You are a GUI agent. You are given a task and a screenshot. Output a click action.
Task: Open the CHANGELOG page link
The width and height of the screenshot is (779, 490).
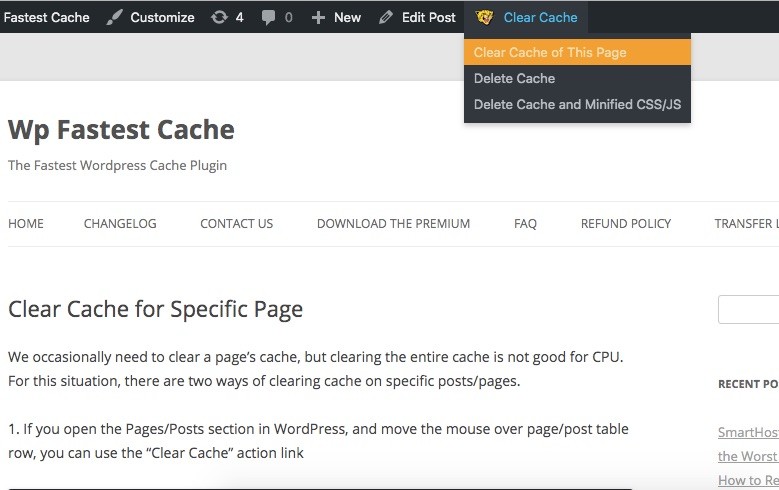pyautogui.click(x=120, y=224)
